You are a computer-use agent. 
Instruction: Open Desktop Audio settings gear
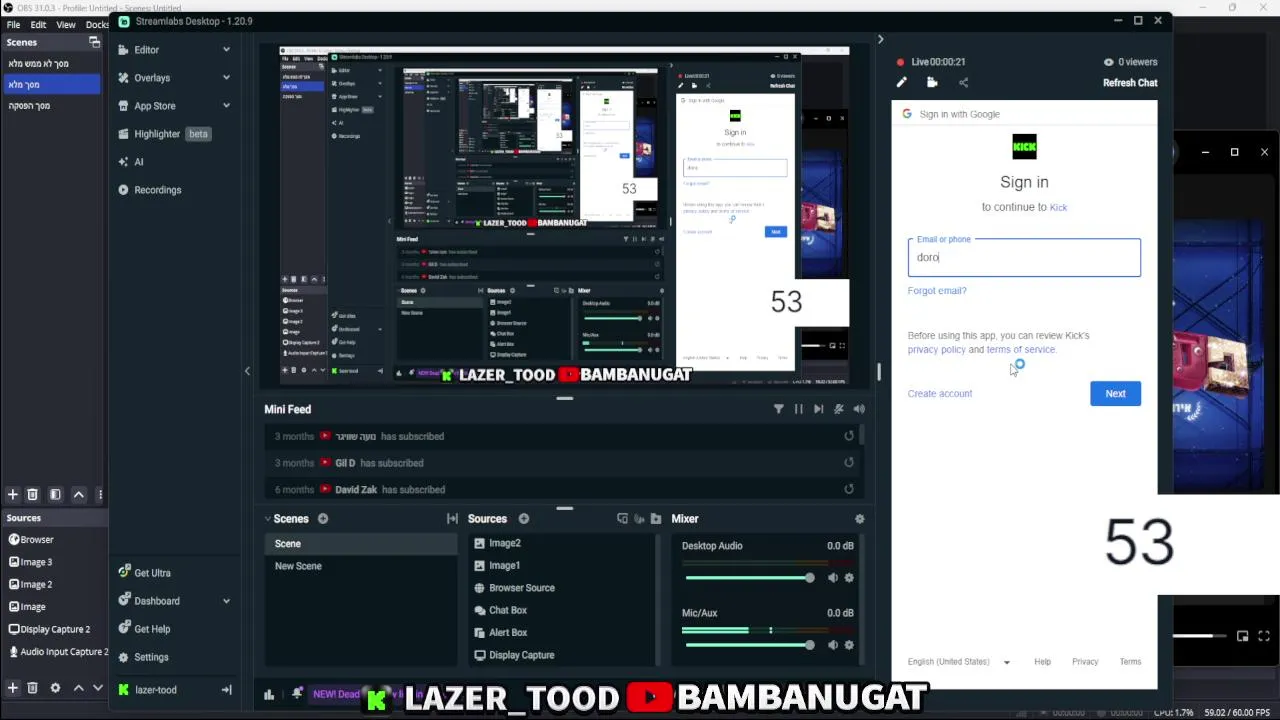coord(849,578)
